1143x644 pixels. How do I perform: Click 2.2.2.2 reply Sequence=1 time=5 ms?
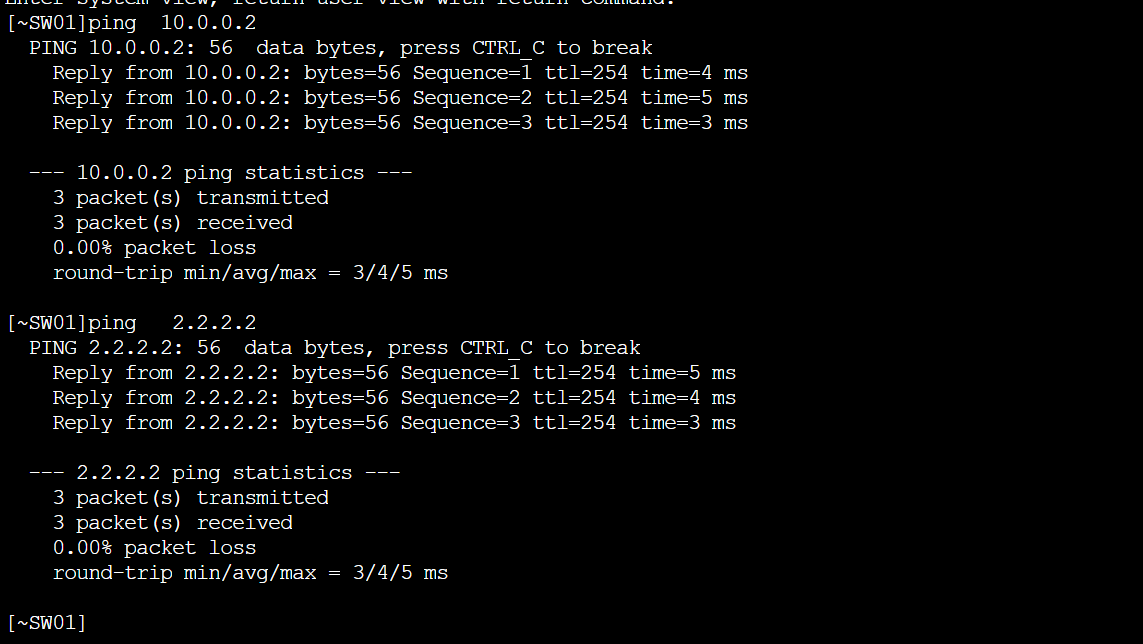[x=394, y=373]
